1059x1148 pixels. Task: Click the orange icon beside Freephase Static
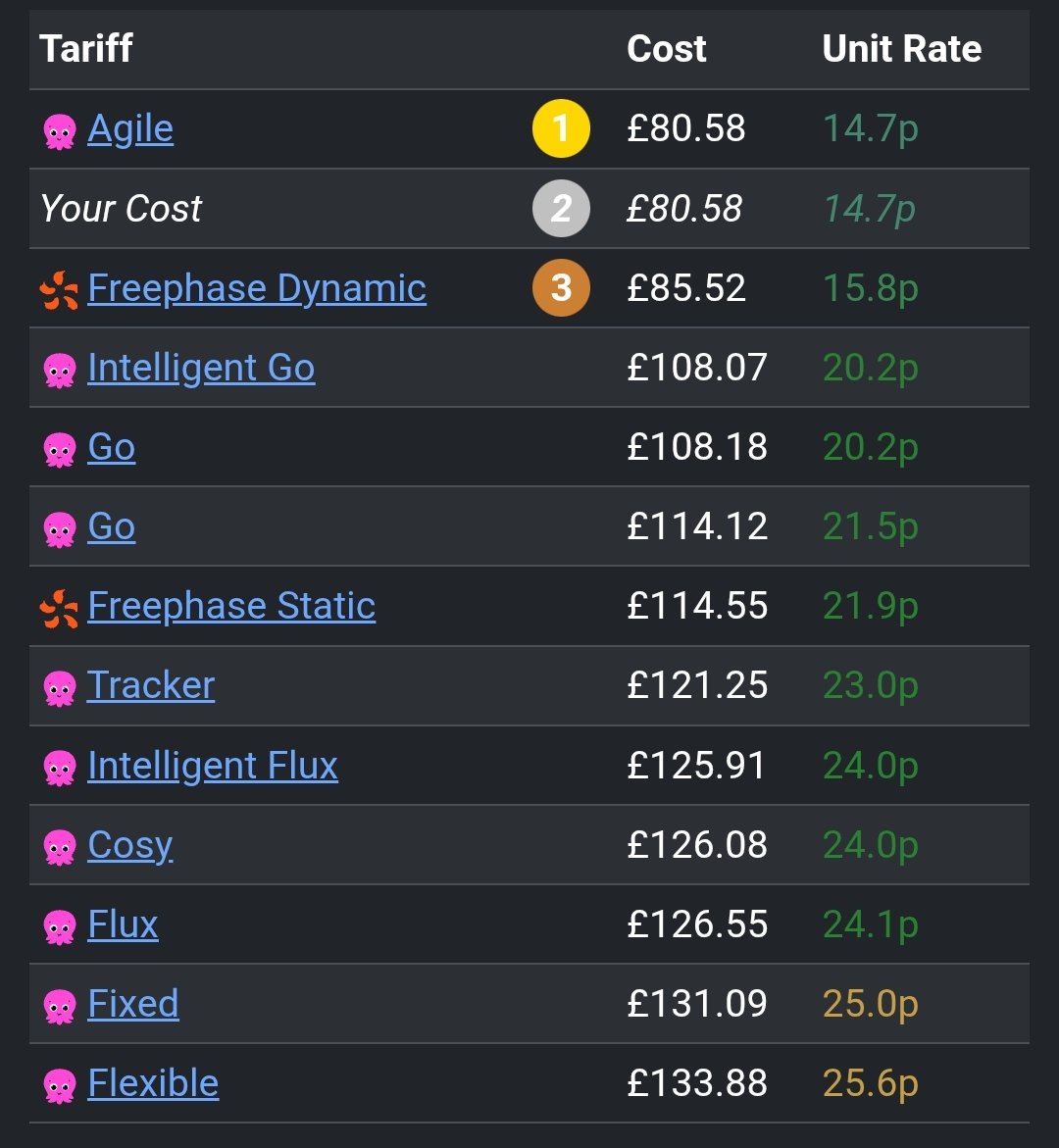(x=60, y=608)
